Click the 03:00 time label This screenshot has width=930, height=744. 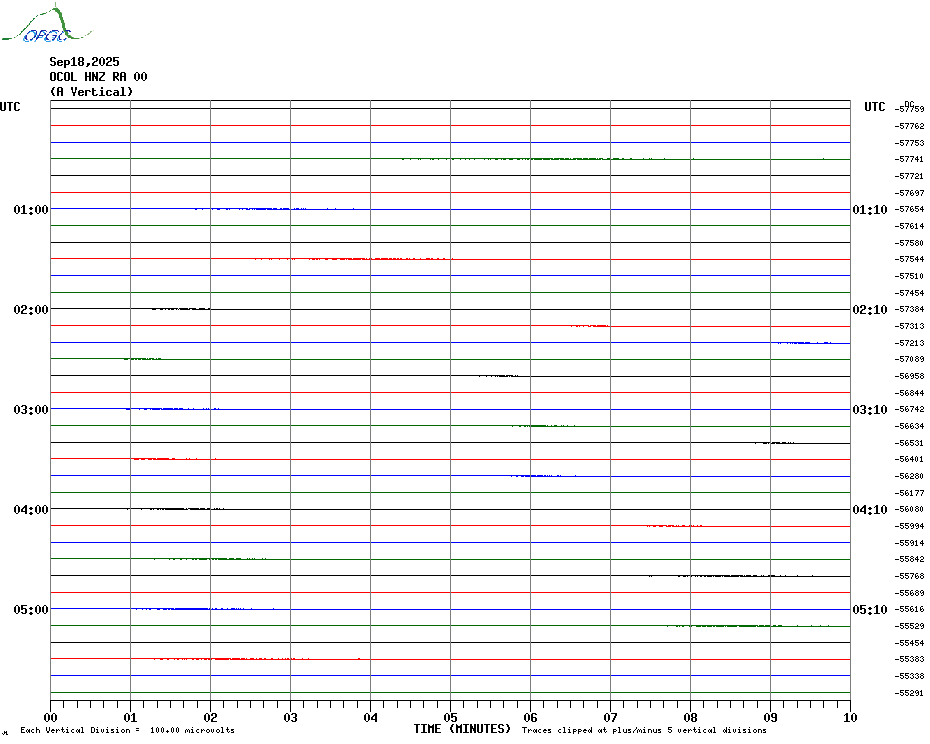pos(31,409)
